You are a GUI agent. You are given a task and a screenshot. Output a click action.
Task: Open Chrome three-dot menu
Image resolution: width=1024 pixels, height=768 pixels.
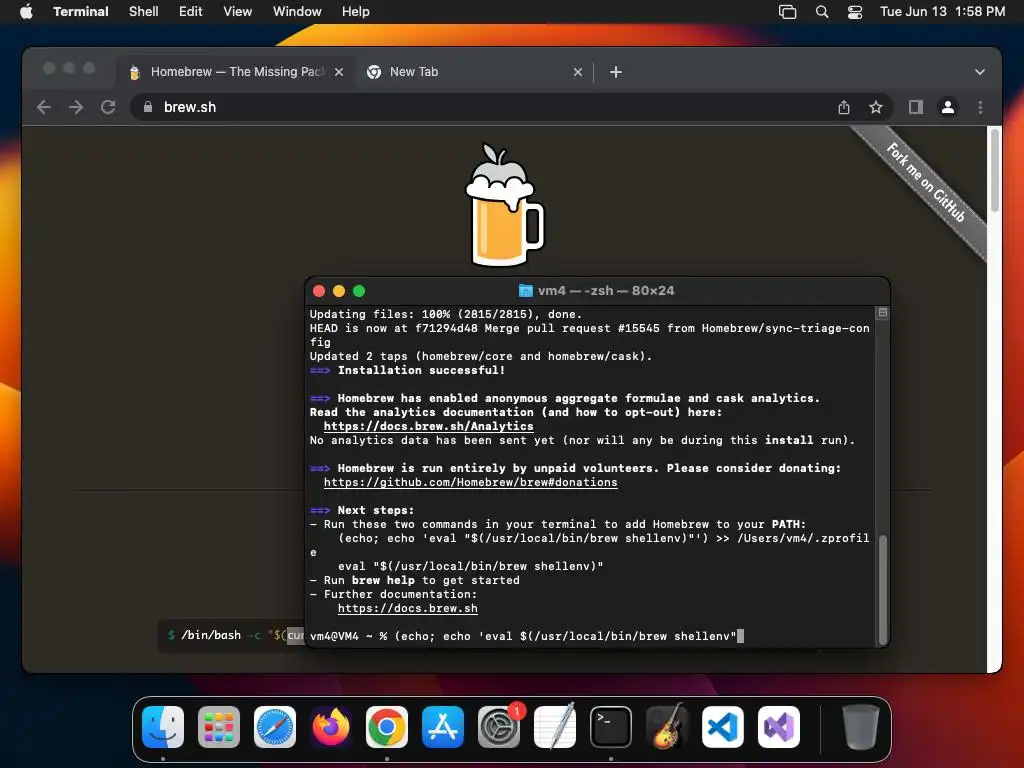(x=980, y=107)
